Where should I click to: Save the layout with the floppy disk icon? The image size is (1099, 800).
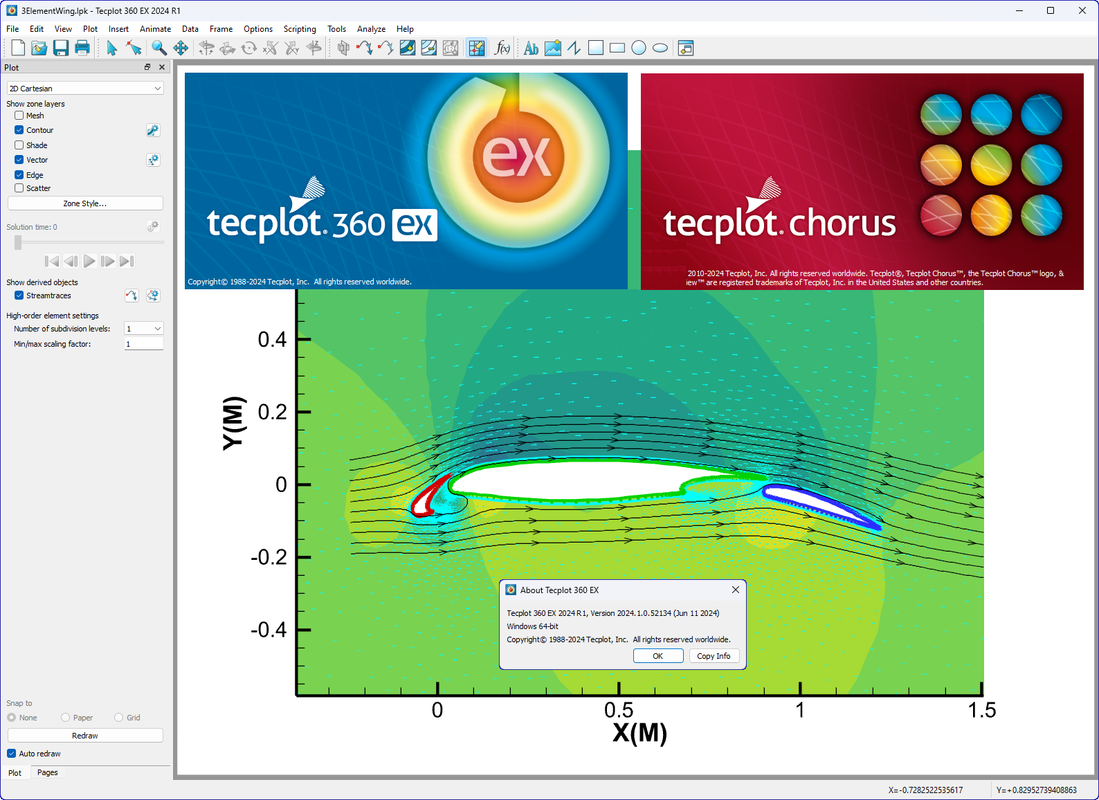point(61,48)
